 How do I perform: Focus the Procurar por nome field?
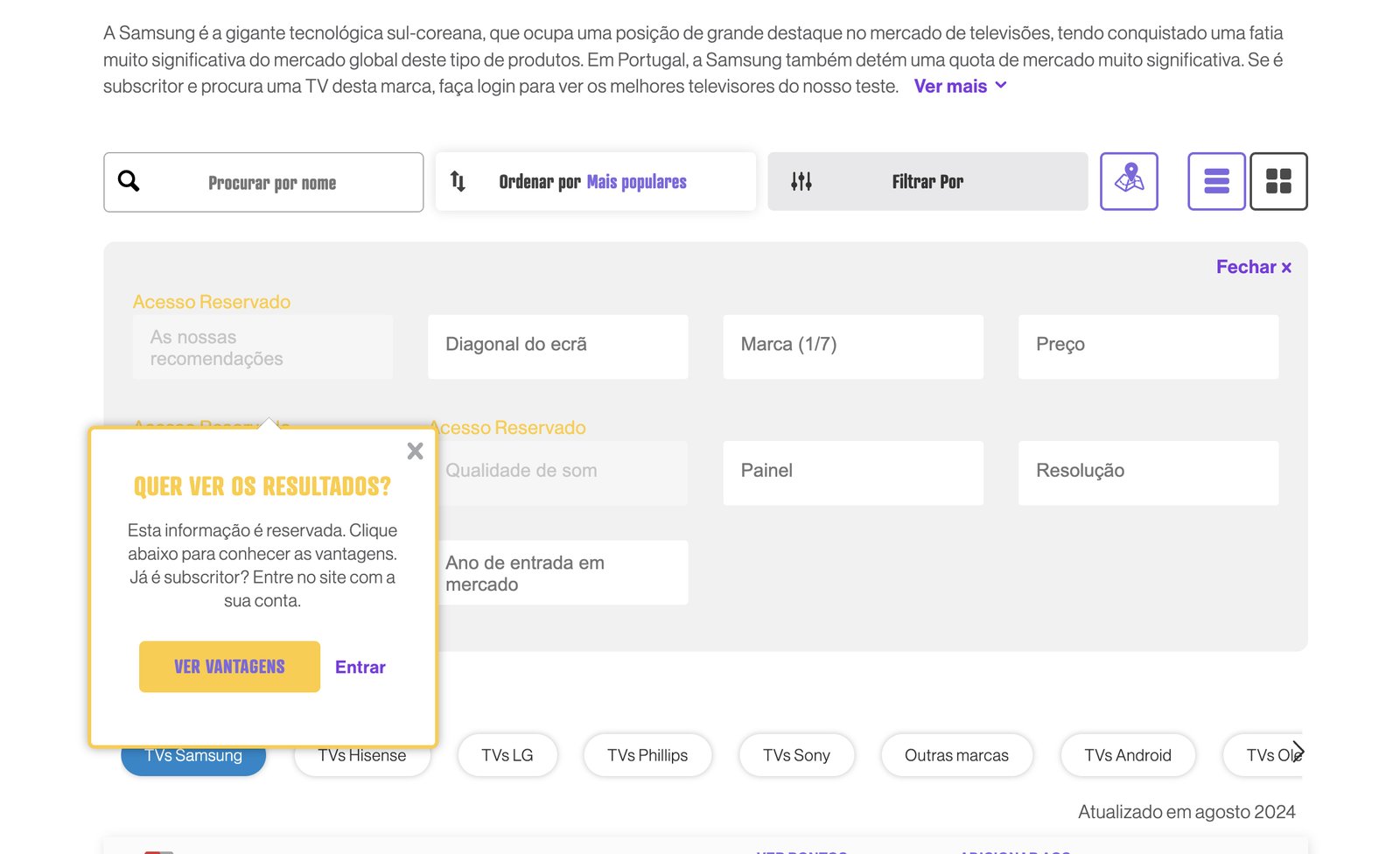coord(272,183)
